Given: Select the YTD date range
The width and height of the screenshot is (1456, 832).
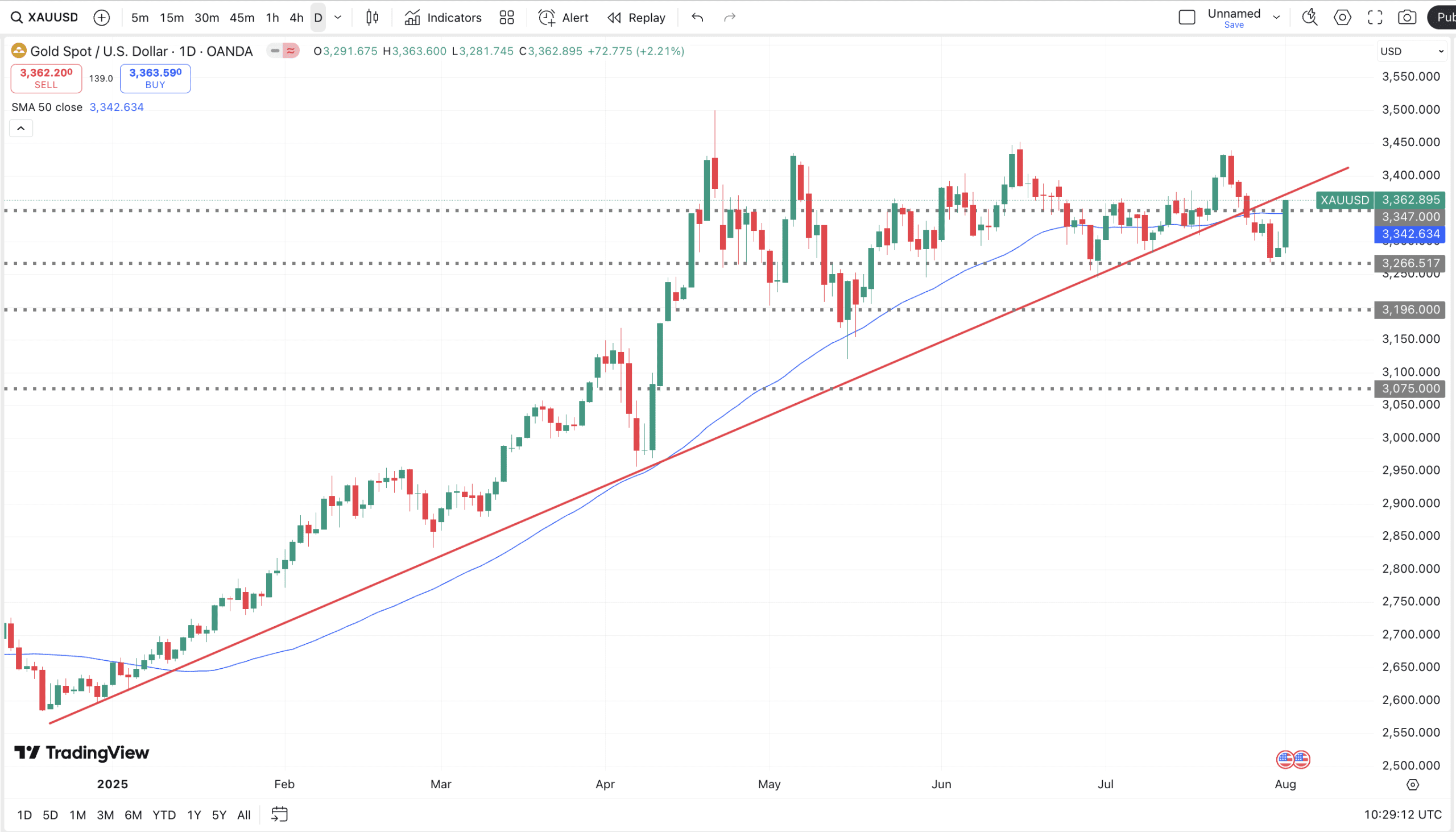Looking at the screenshot, I should (x=164, y=815).
